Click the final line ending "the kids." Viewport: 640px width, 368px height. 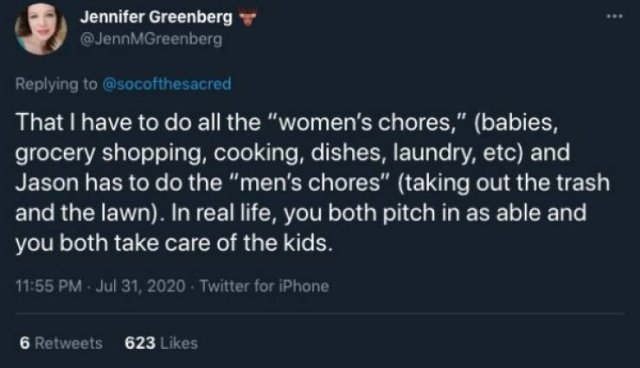click(174, 243)
